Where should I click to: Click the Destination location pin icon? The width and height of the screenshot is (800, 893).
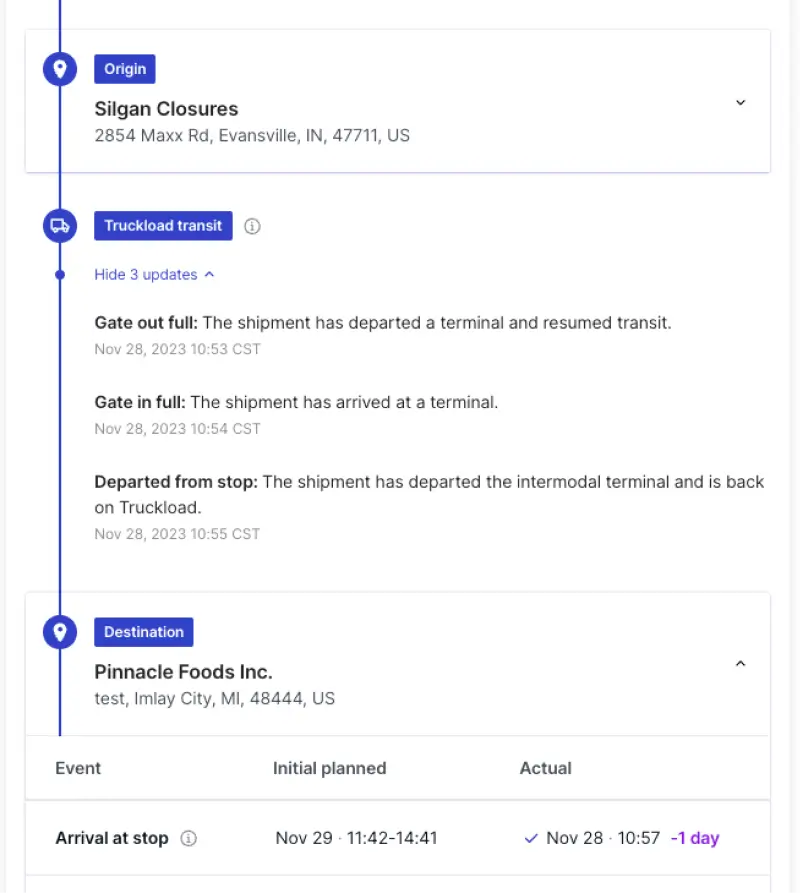tap(60, 632)
